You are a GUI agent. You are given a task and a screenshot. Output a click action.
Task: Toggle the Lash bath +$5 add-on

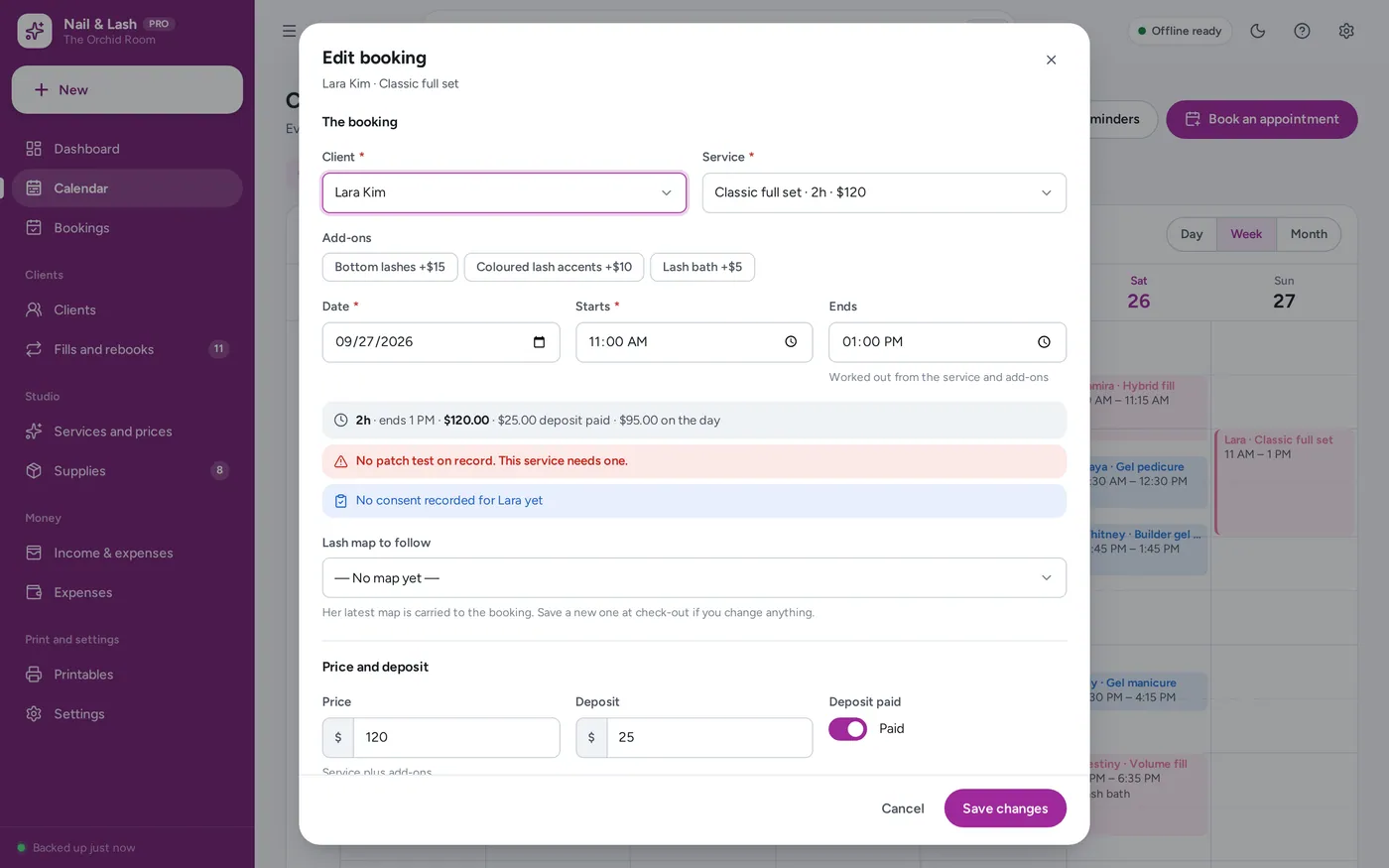coord(702,267)
